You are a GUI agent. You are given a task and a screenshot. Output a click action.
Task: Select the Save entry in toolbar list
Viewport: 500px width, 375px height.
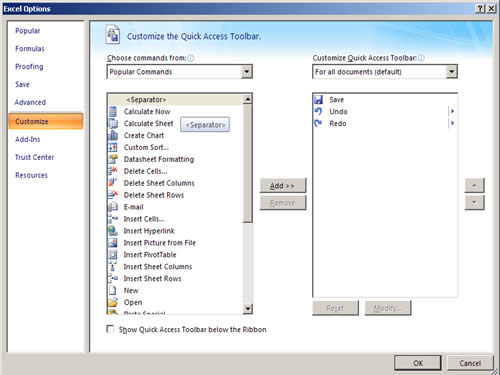[x=336, y=100]
